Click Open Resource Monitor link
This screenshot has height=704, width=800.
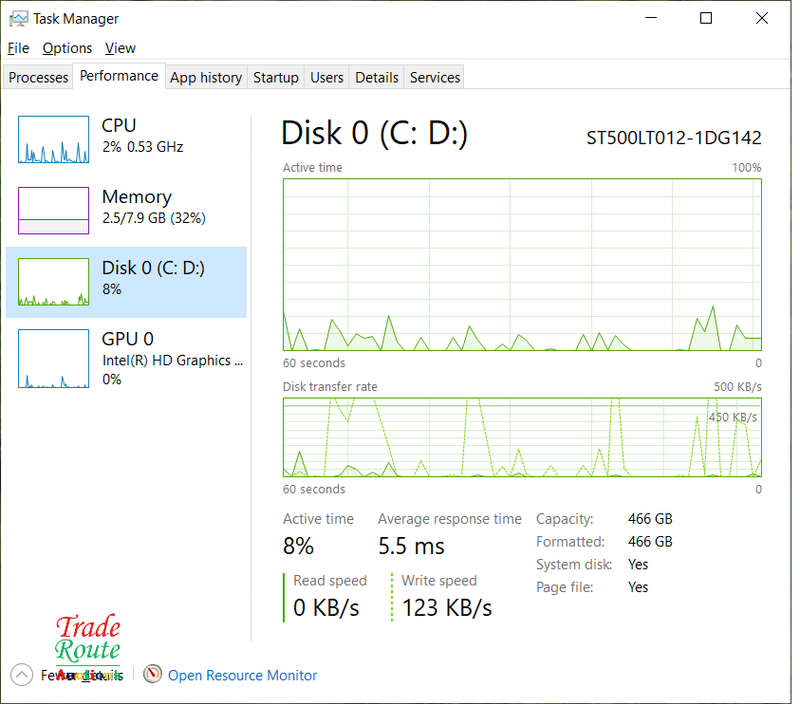(242, 675)
